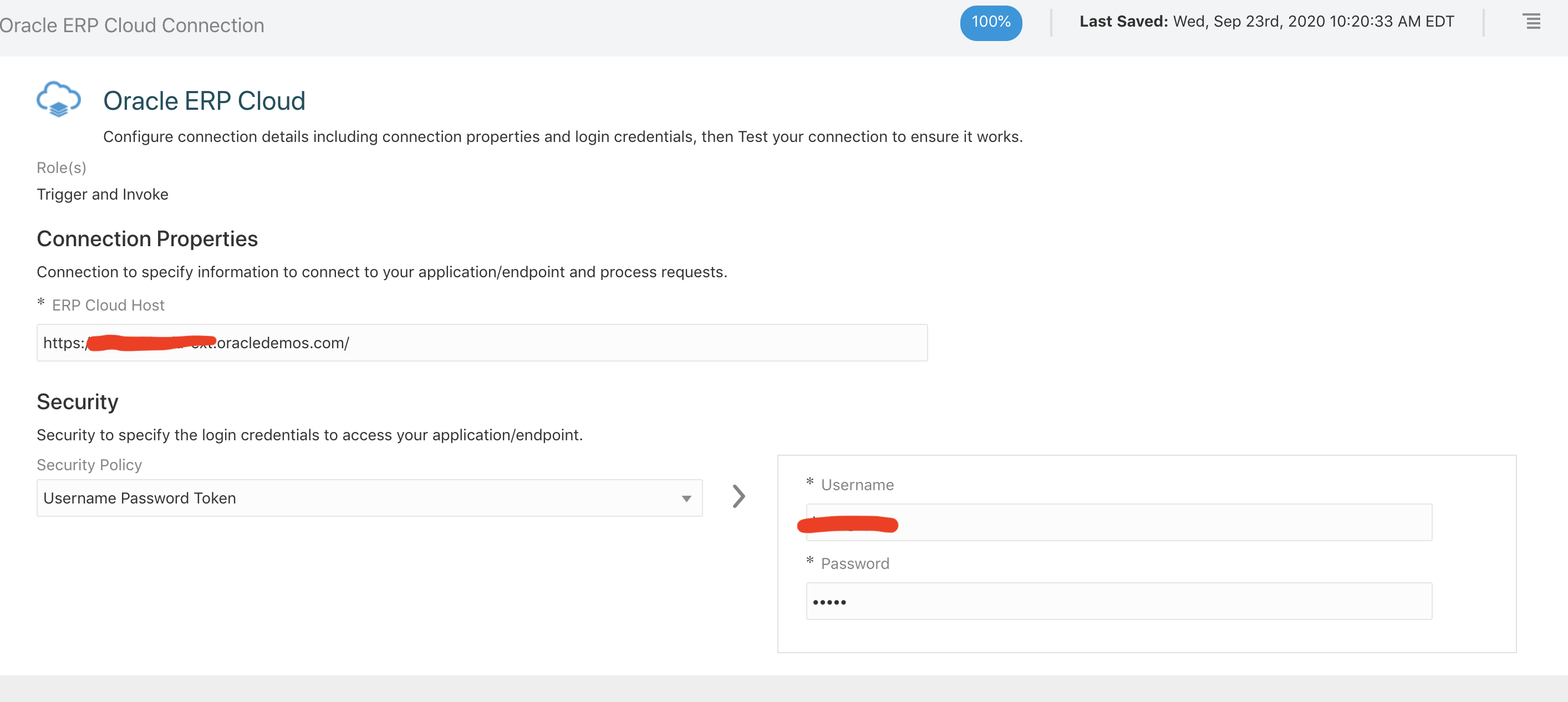Click the Oracle ERP Cloud heading
The width and height of the screenshot is (1568, 702).
(x=204, y=101)
